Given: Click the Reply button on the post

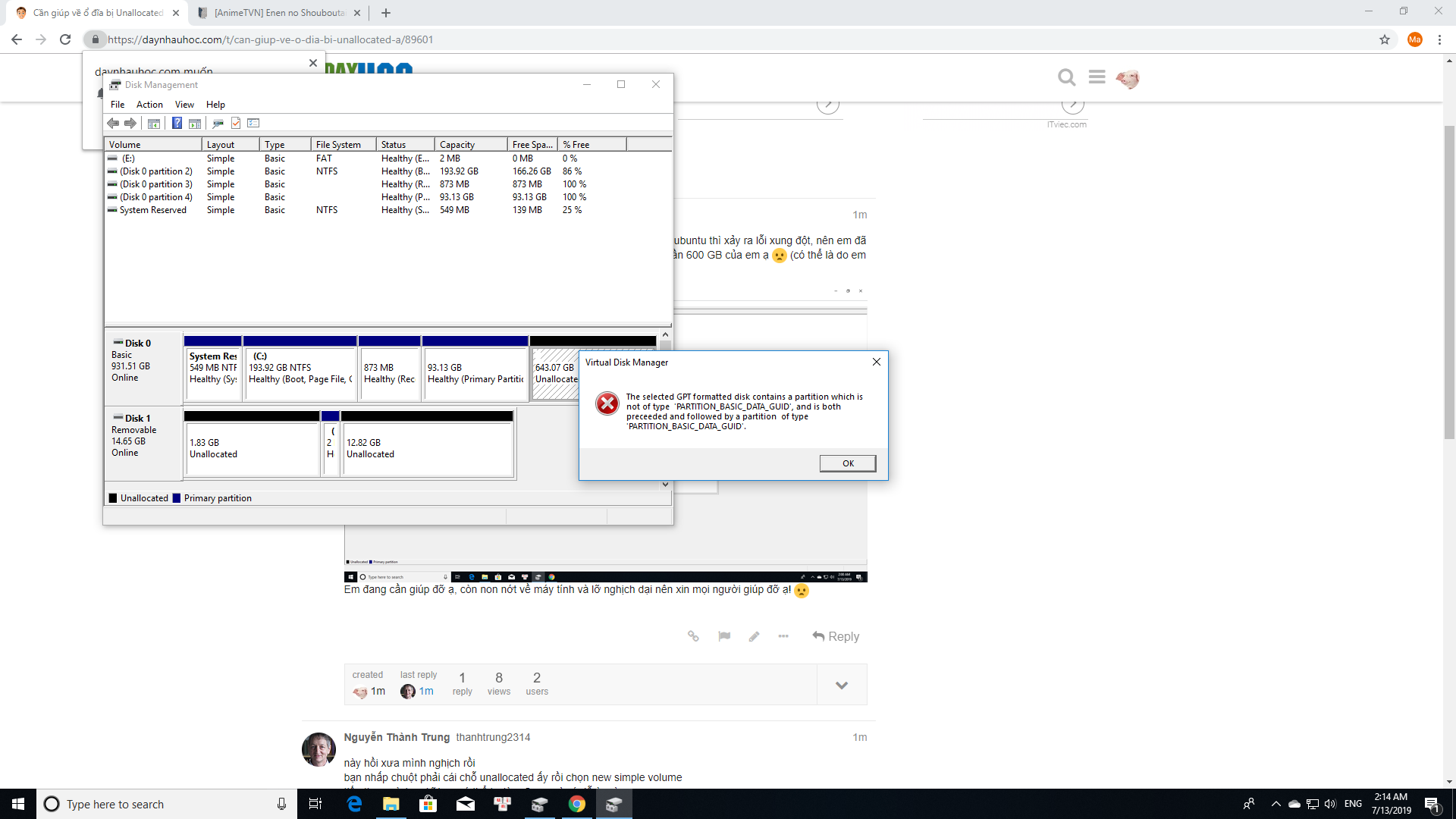Looking at the screenshot, I should point(836,636).
